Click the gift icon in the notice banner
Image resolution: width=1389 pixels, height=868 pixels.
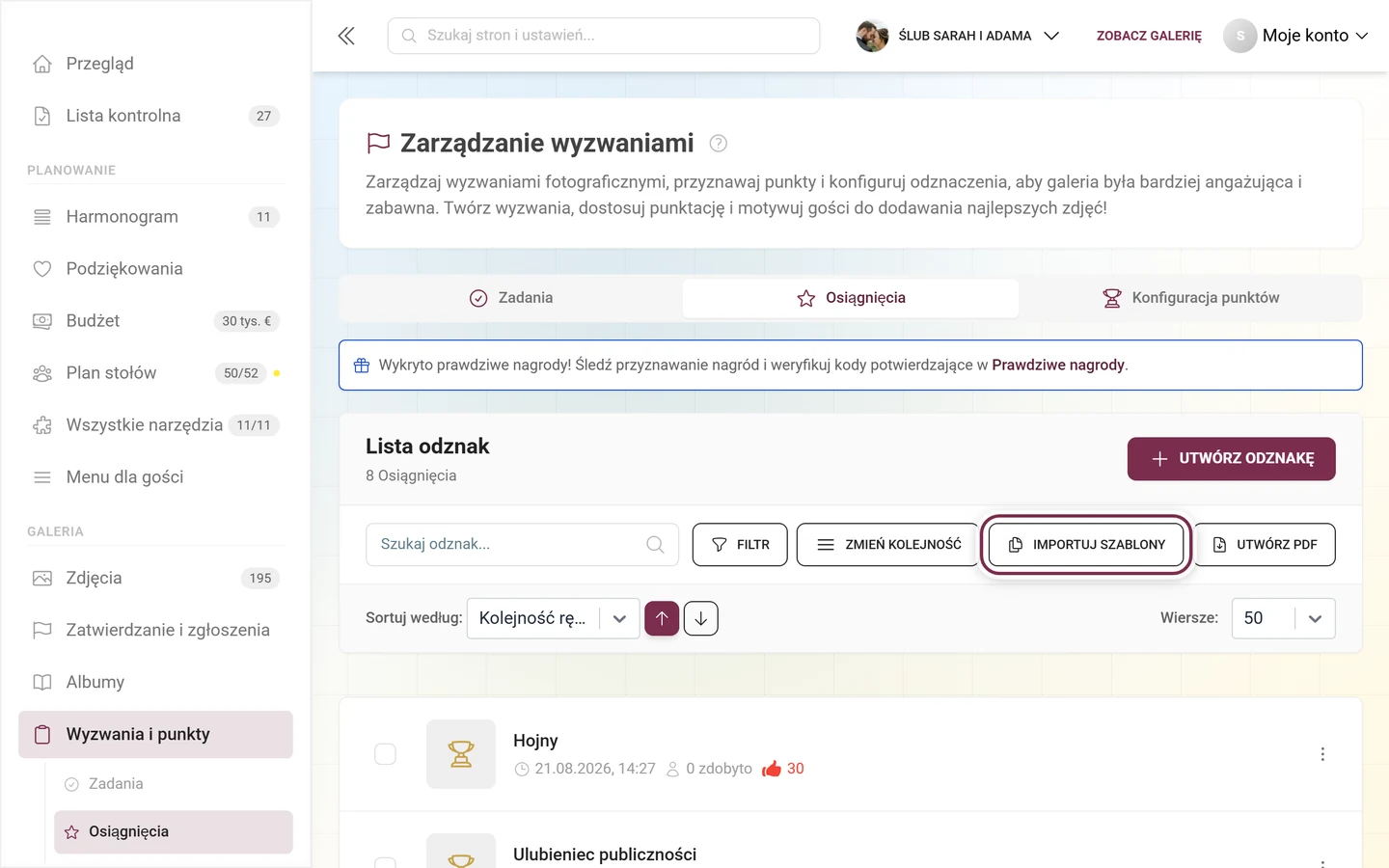(x=362, y=366)
